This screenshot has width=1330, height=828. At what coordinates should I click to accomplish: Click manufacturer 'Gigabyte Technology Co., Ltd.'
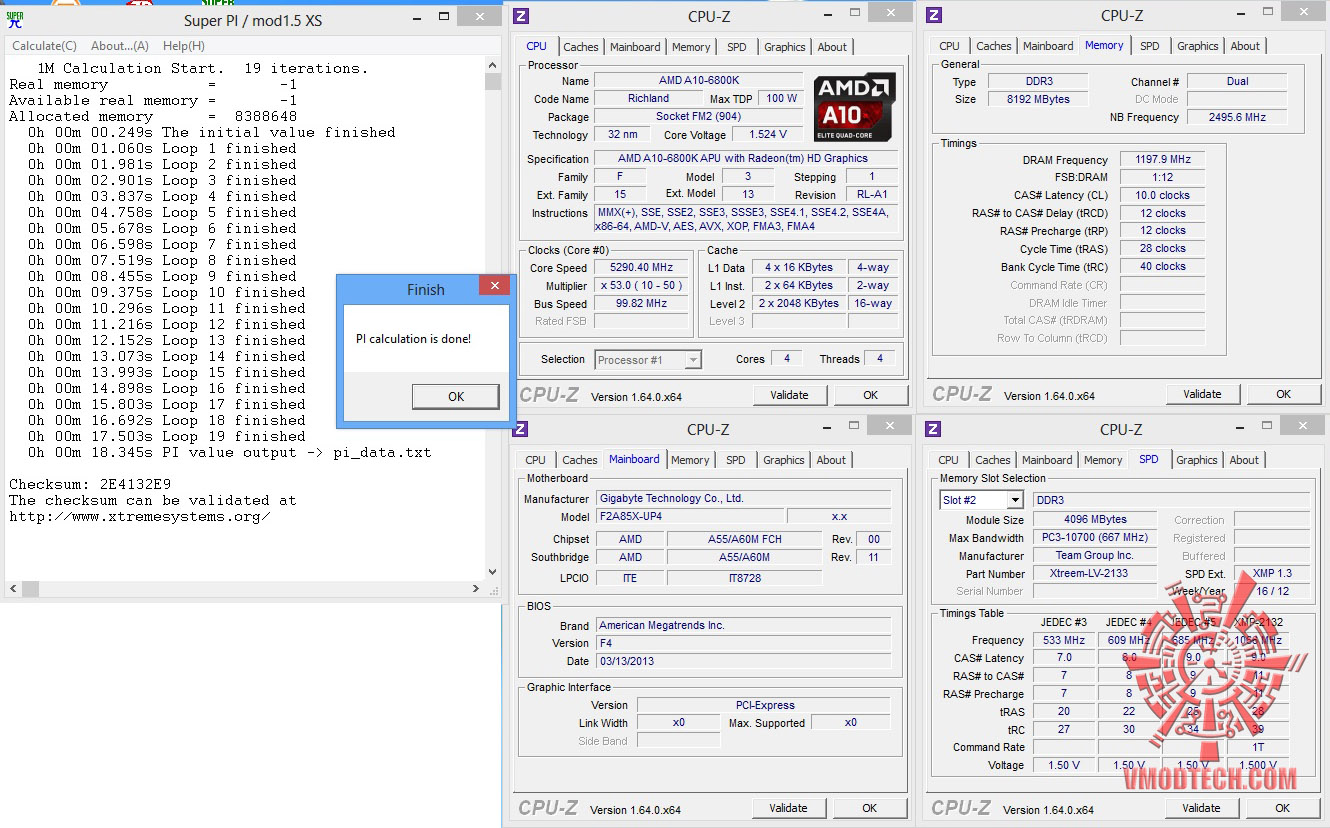[743, 499]
